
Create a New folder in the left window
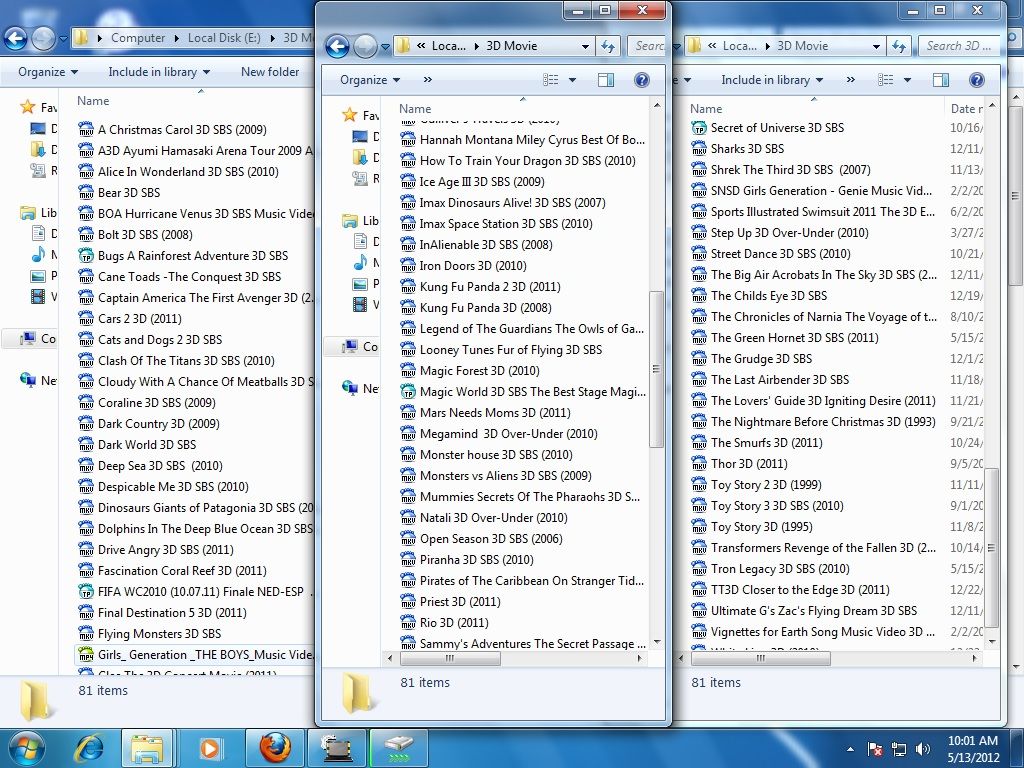pos(270,72)
